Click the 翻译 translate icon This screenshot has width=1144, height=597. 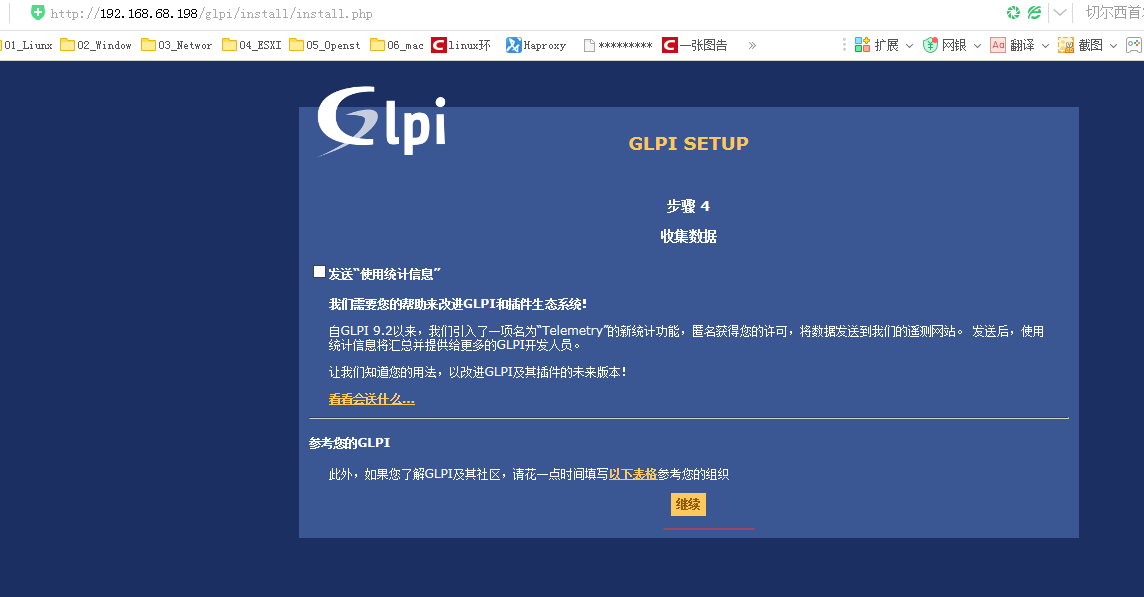click(998, 45)
